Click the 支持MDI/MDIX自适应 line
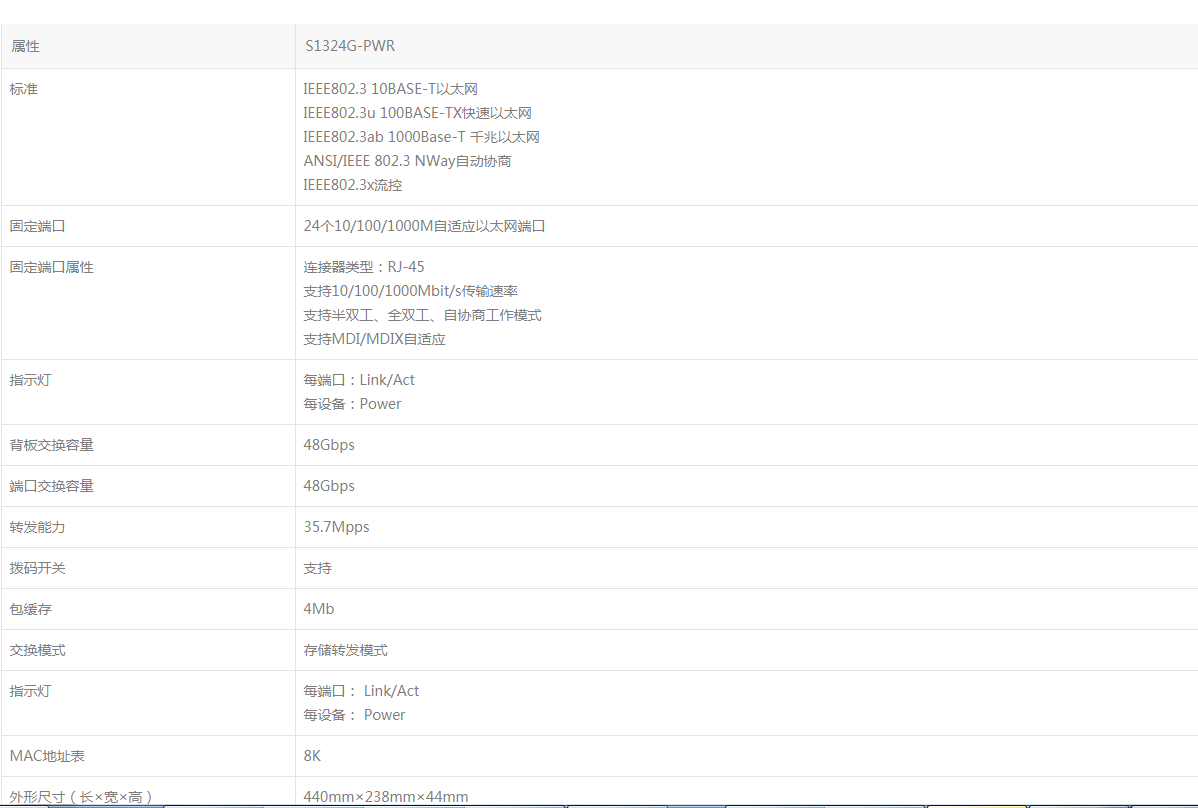1198x808 pixels. 374,339
